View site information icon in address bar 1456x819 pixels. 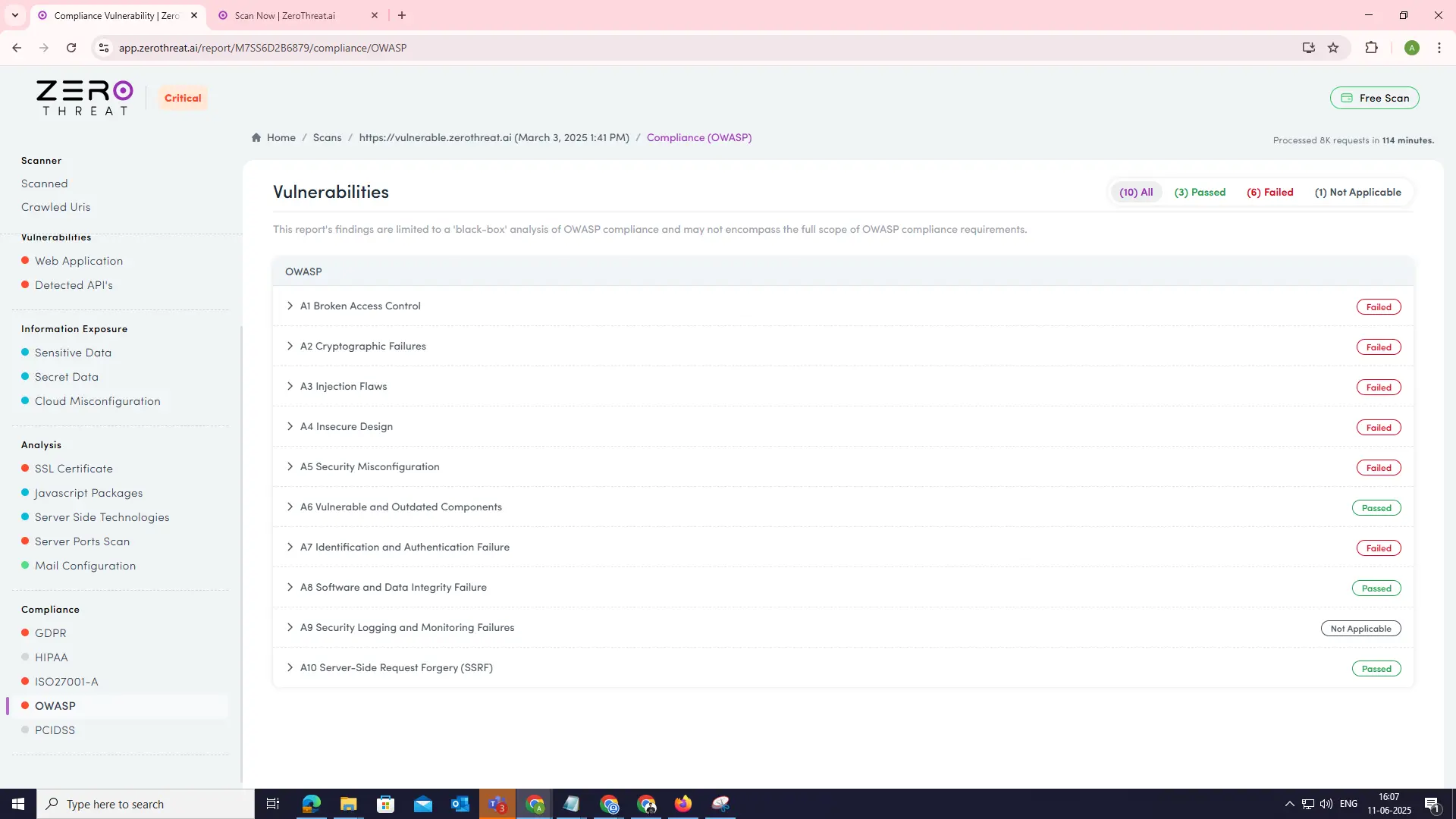point(104,48)
